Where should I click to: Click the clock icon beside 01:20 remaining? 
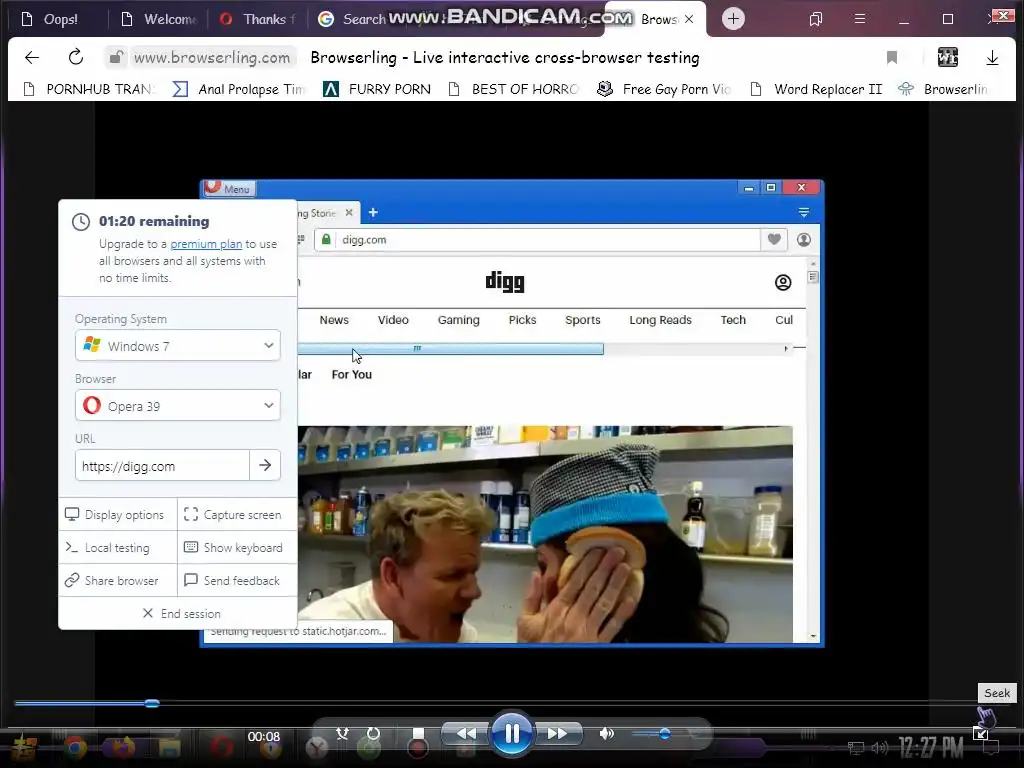point(81,221)
